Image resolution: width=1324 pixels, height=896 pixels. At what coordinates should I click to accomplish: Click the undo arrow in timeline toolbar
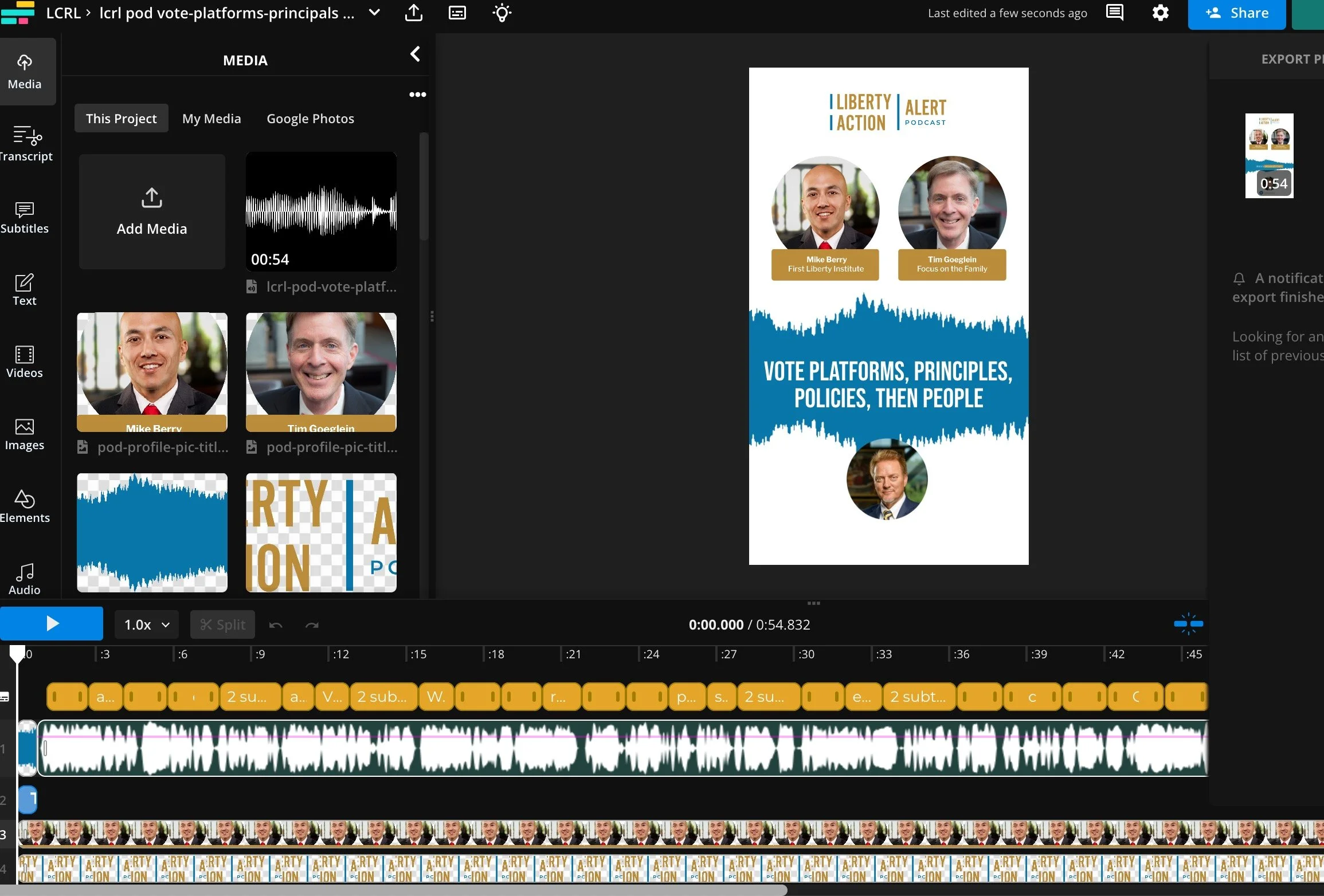coord(276,624)
